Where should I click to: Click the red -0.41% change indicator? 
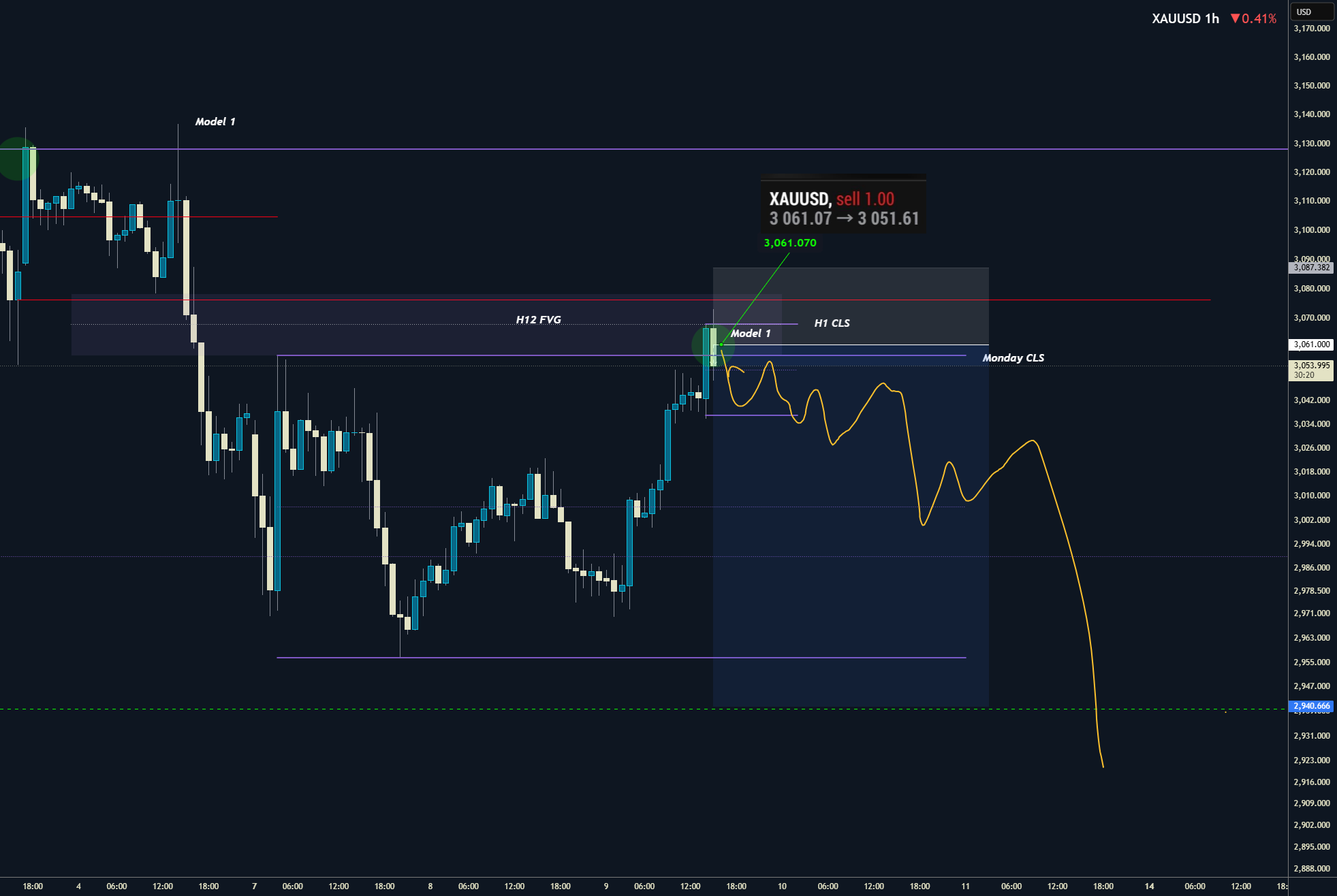tap(1253, 18)
